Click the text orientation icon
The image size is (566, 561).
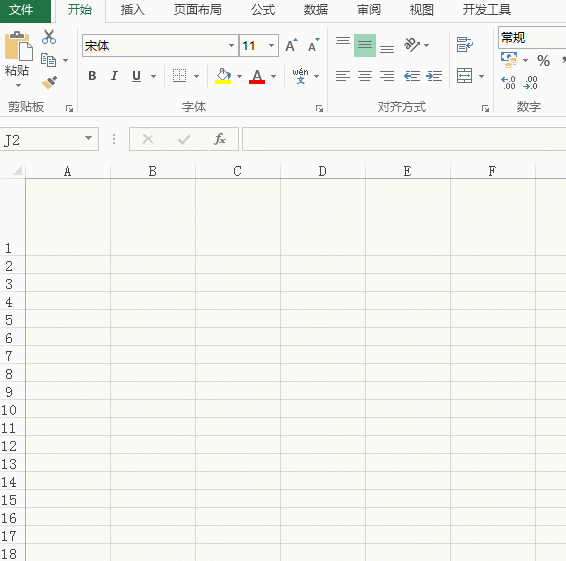point(412,45)
